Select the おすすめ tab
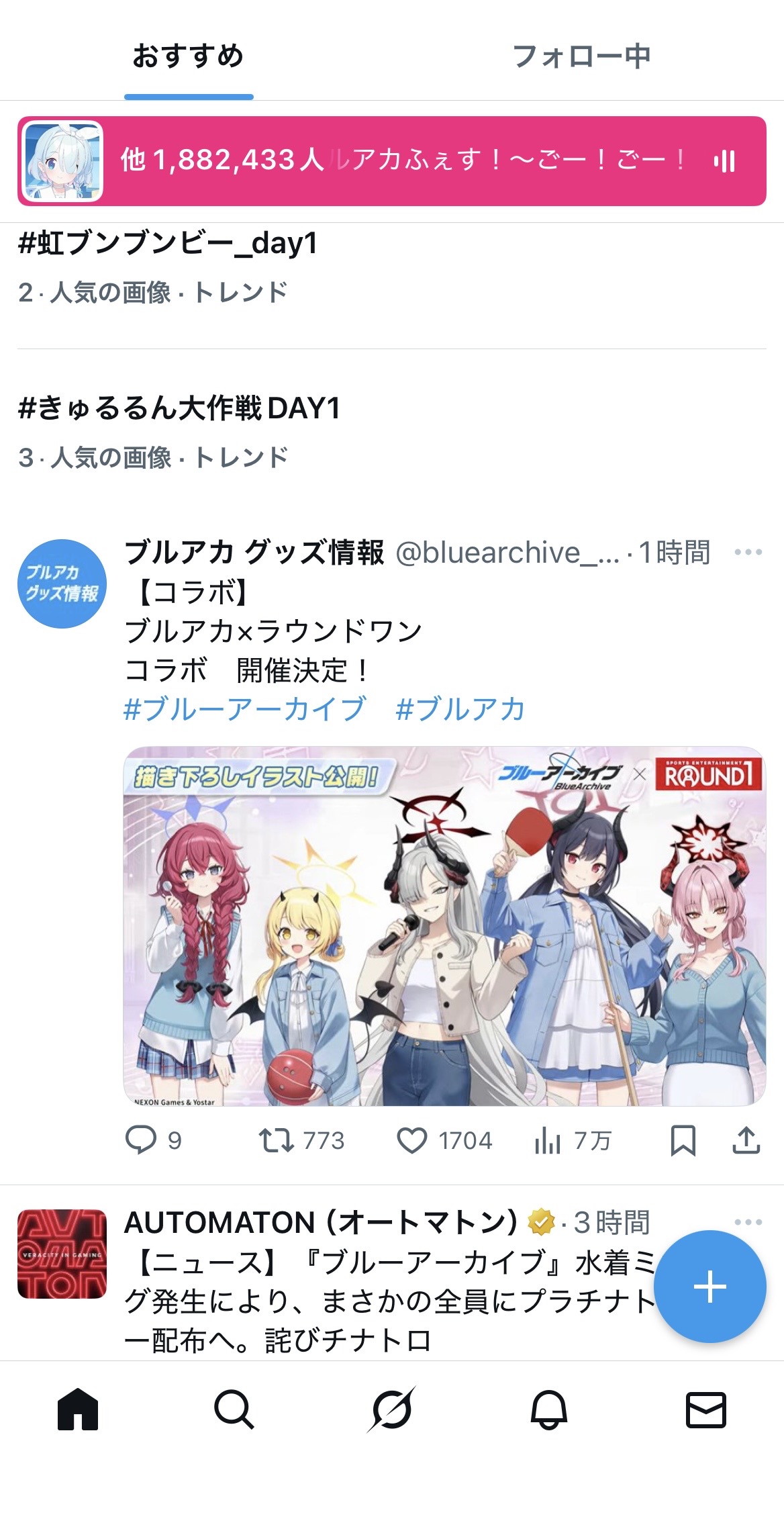 pos(189,56)
